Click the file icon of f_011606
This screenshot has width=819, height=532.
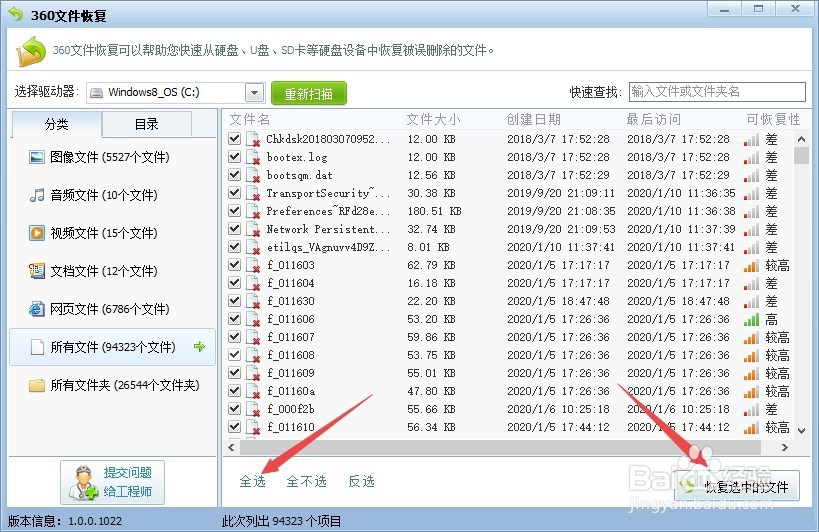(253, 319)
